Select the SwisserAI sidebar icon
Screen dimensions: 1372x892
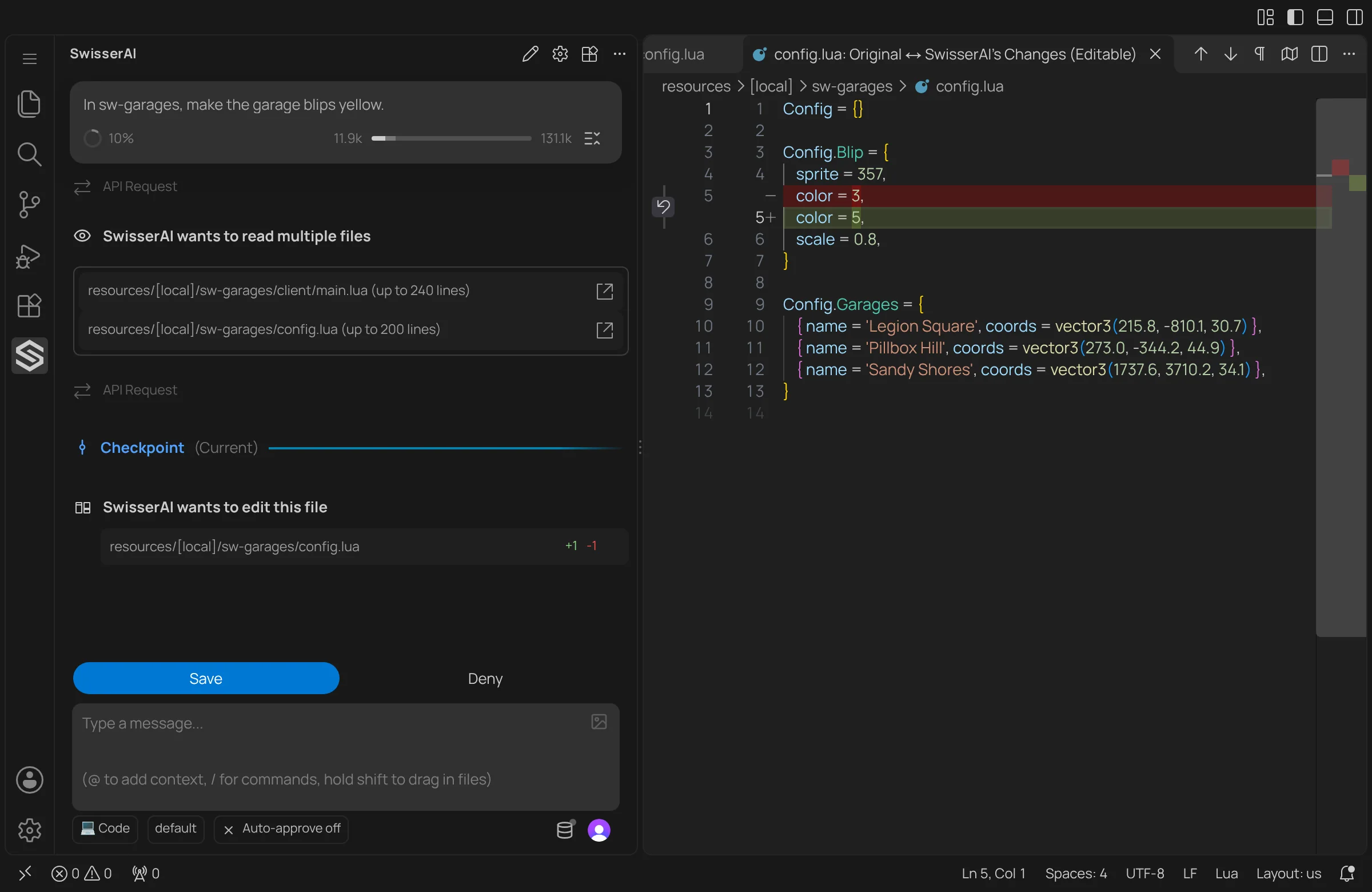tap(29, 356)
